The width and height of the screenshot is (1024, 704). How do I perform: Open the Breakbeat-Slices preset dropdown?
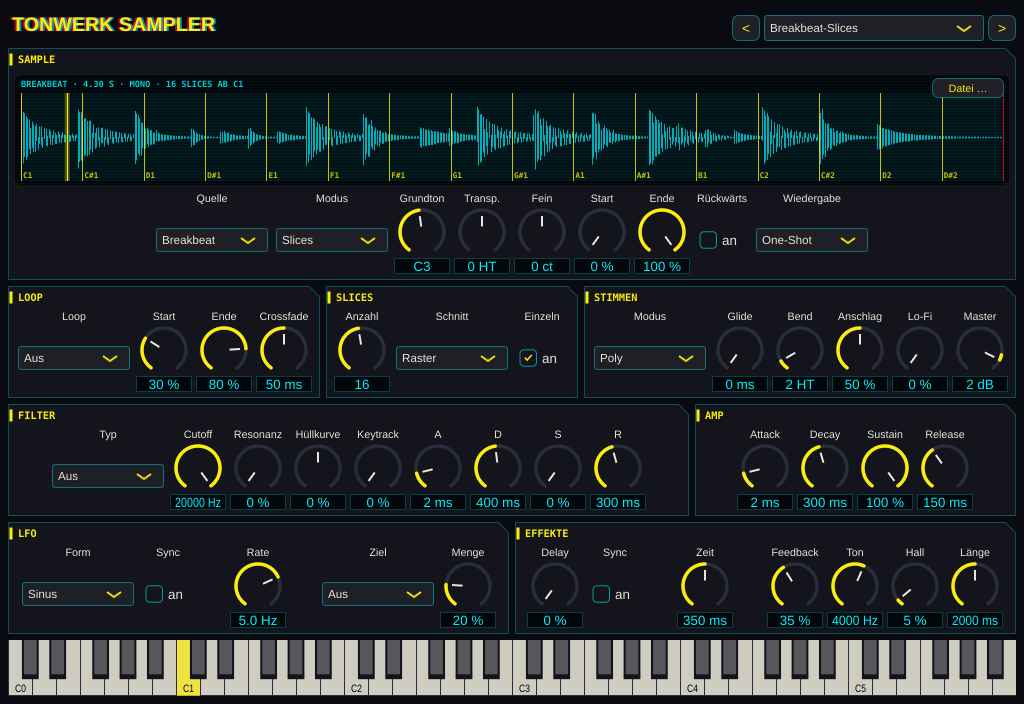point(874,28)
